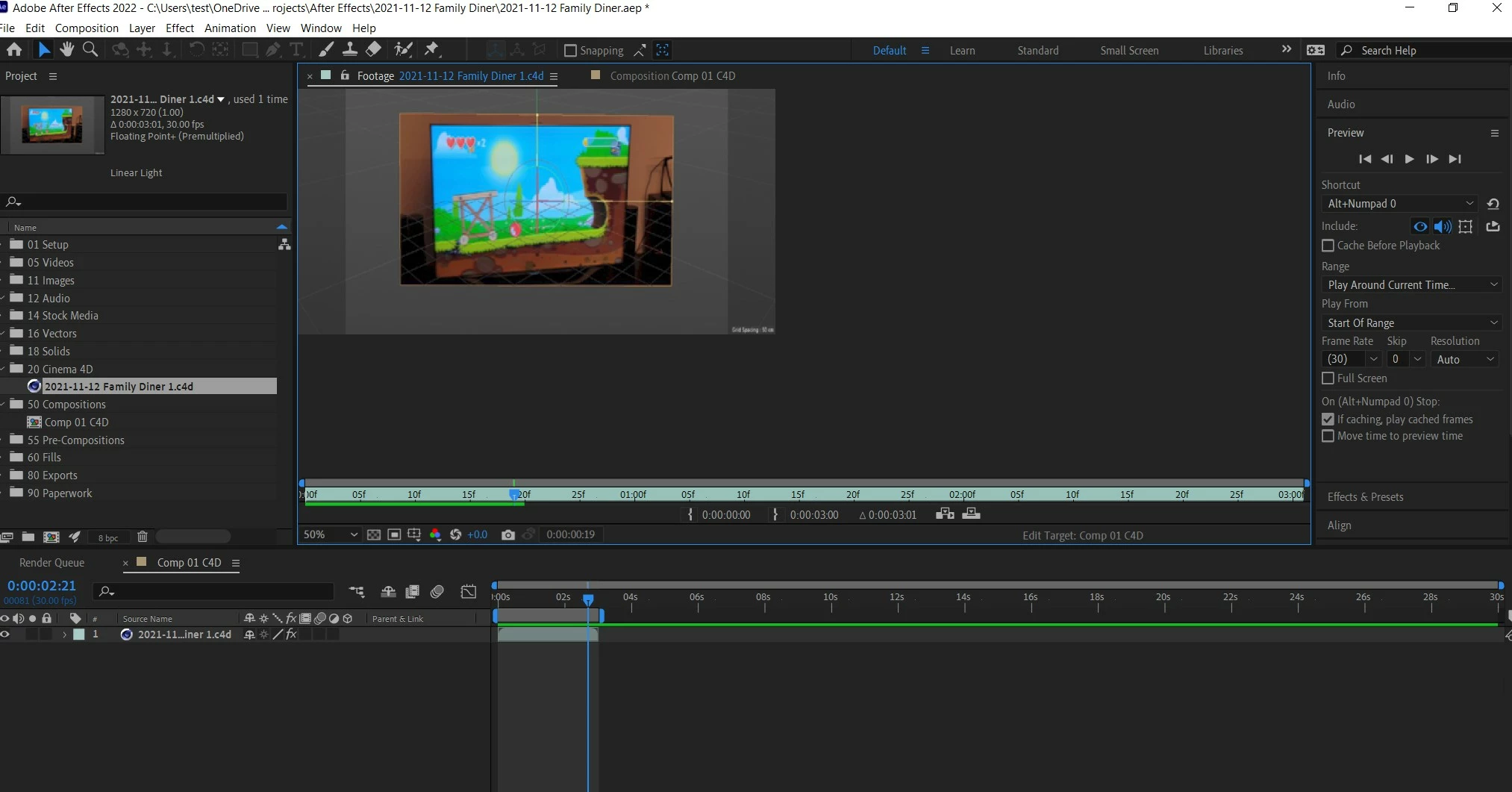Open Composition Mini-Flowchart icon in timeline
Viewport: 1512px width, 792px height.
point(357,591)
